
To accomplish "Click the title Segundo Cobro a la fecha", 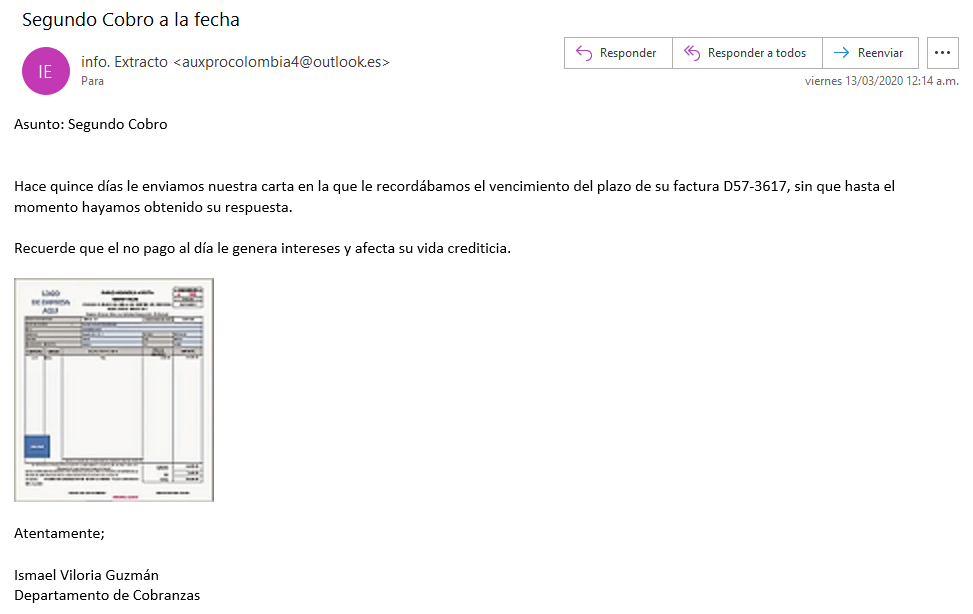I will (131, 20).
